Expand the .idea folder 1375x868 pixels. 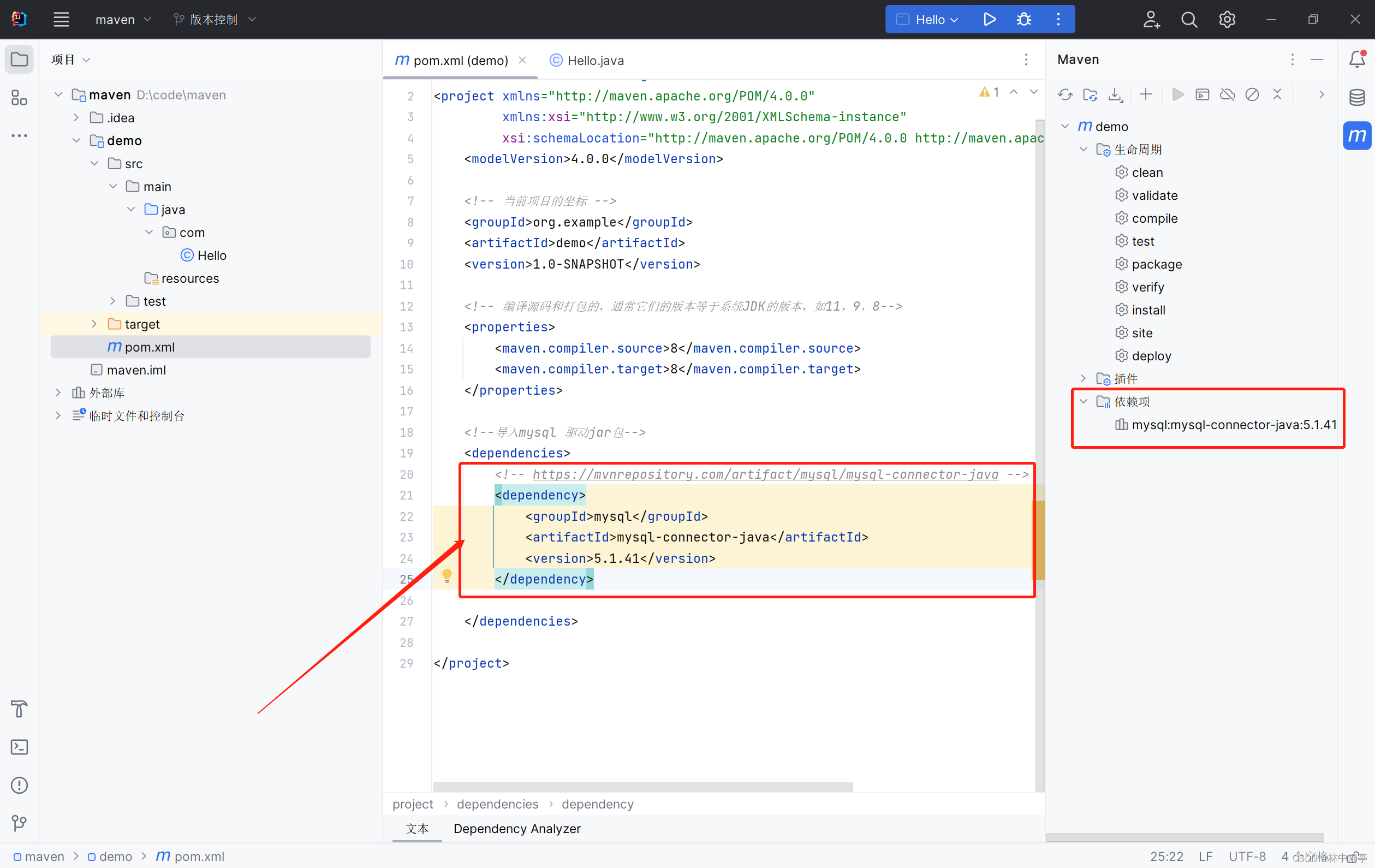coord(76,117)
